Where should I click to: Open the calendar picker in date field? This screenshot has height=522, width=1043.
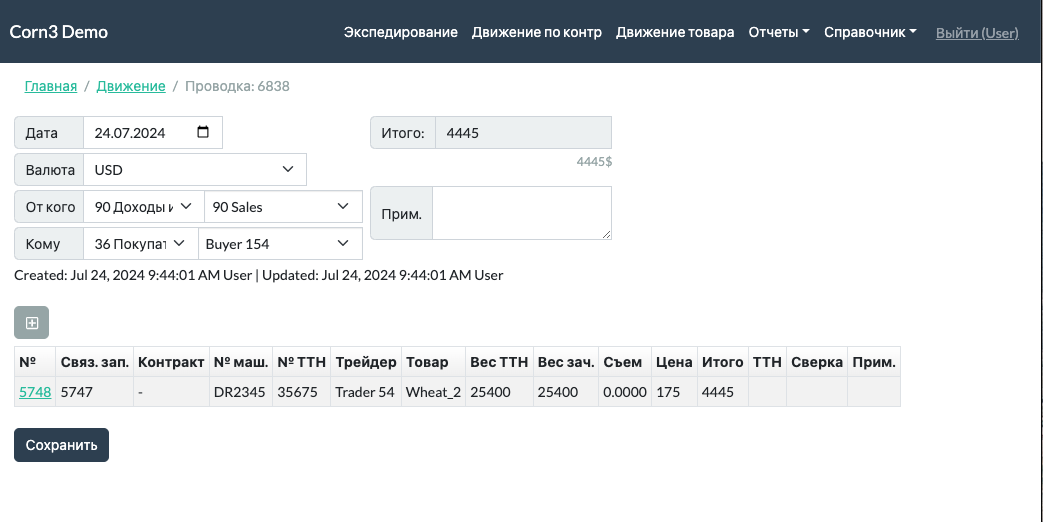(x=203, y=133)
